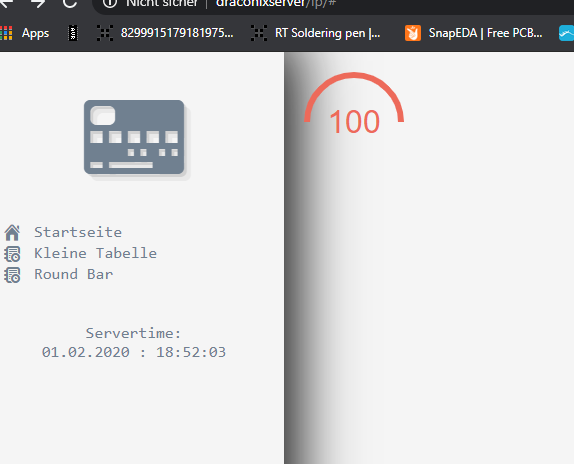This screenshot has height=464, width=574.
Task: Click the favicon beside RT Soldering pen bookmark
Action: 259,33
